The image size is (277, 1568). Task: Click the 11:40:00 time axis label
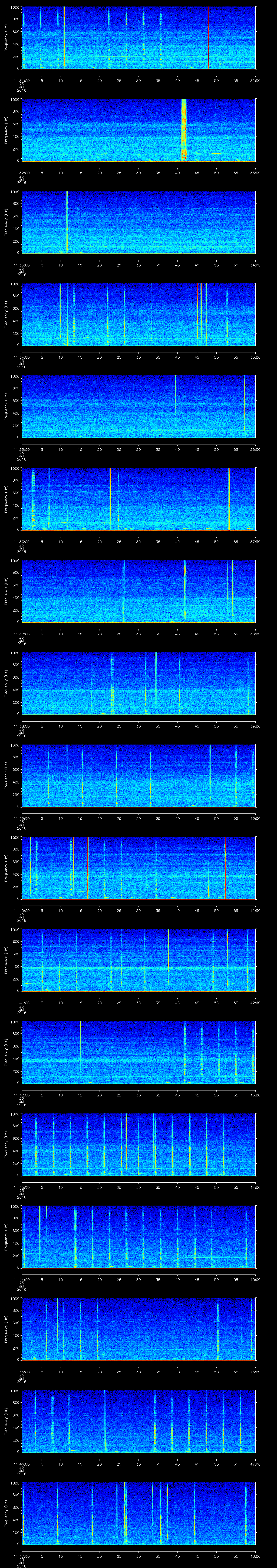[x=22, y=910]
